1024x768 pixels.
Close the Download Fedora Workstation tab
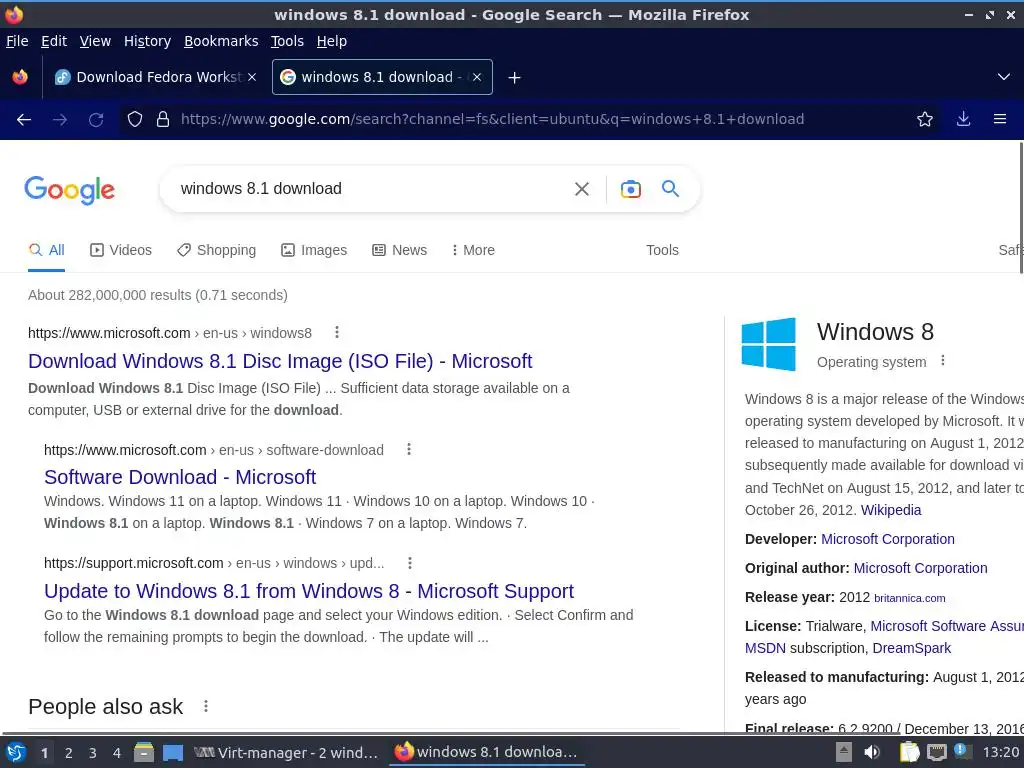[x=252, y=77]
